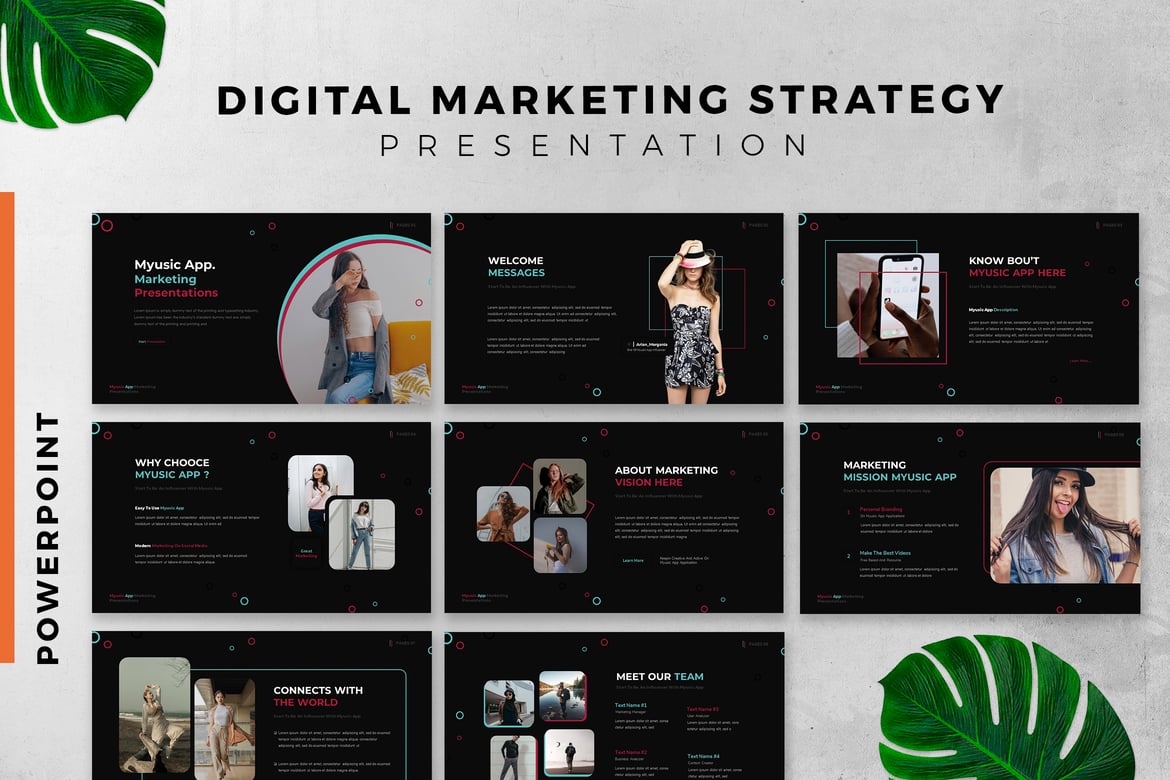The image size is (1170, 780).
Task: Click the "WHY CHOOCE MYUSIC APP ?" heading
Action: coord(172,469)
